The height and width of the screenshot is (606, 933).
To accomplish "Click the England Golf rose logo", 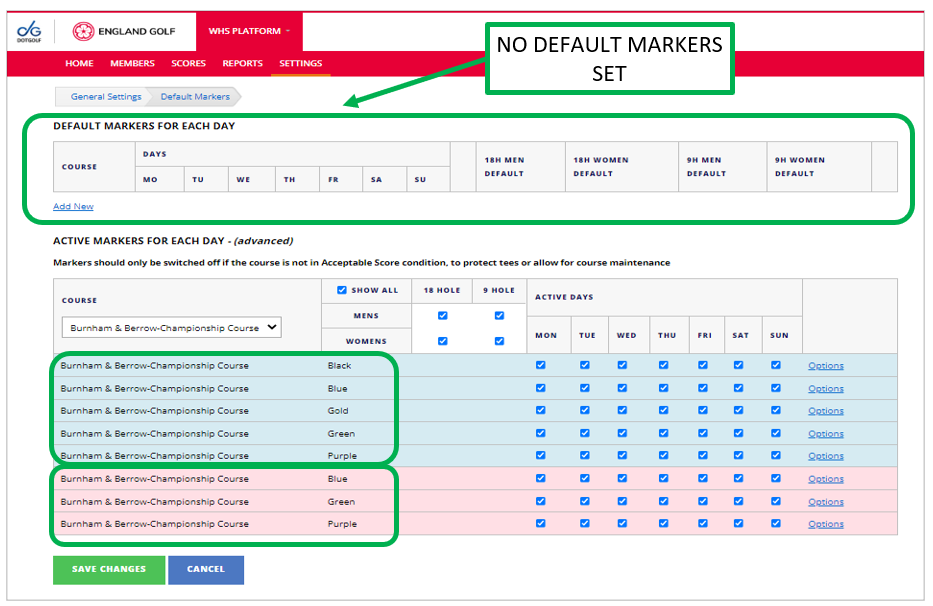I will 83,31.
